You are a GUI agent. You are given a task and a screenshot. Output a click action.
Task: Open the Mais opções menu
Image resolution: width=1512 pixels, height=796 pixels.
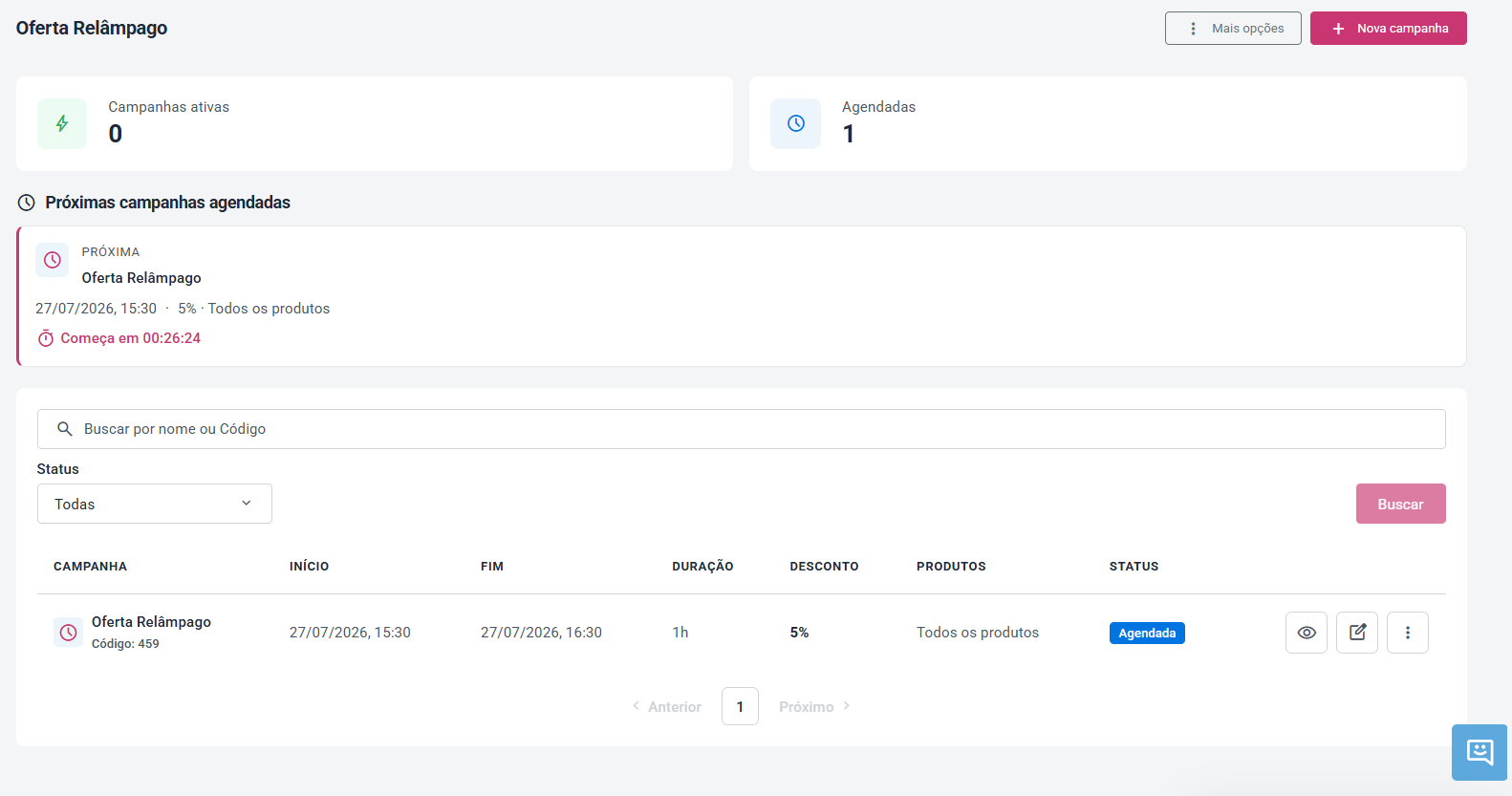pos(1233,29)
